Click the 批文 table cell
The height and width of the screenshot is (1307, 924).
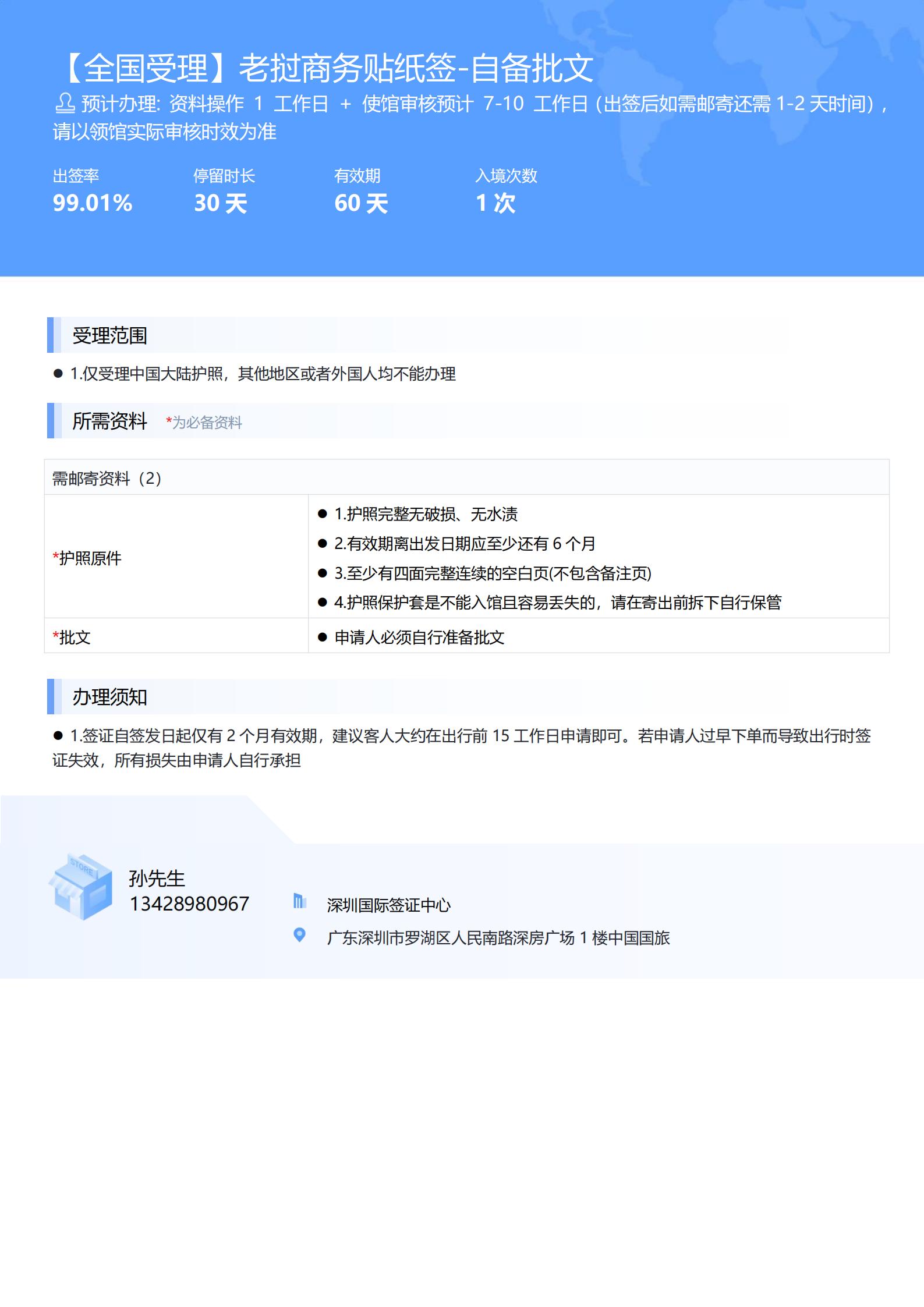pyautogui.click(x=176, y=636)
